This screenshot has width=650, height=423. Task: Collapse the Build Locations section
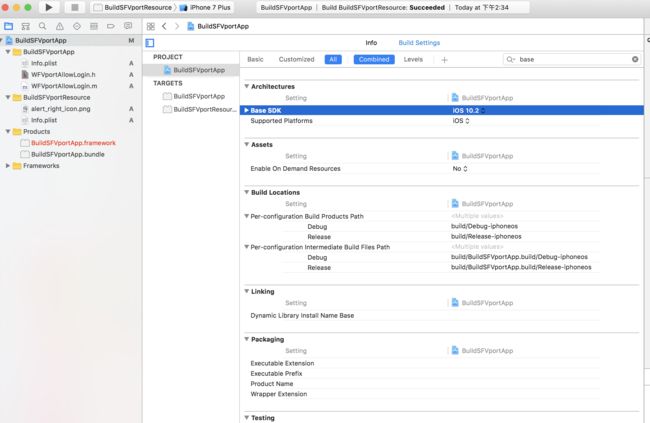[x=247, y=192]
